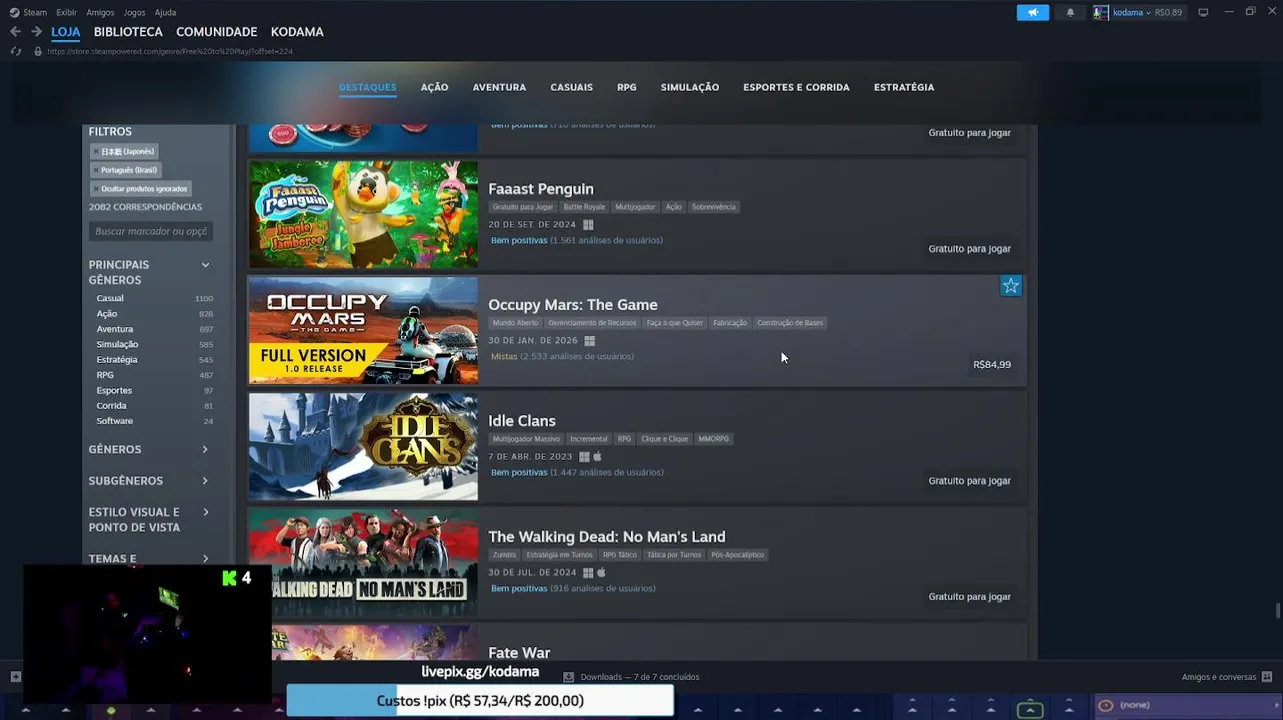Click the announcements megaphone button

tap(1033, 12)
